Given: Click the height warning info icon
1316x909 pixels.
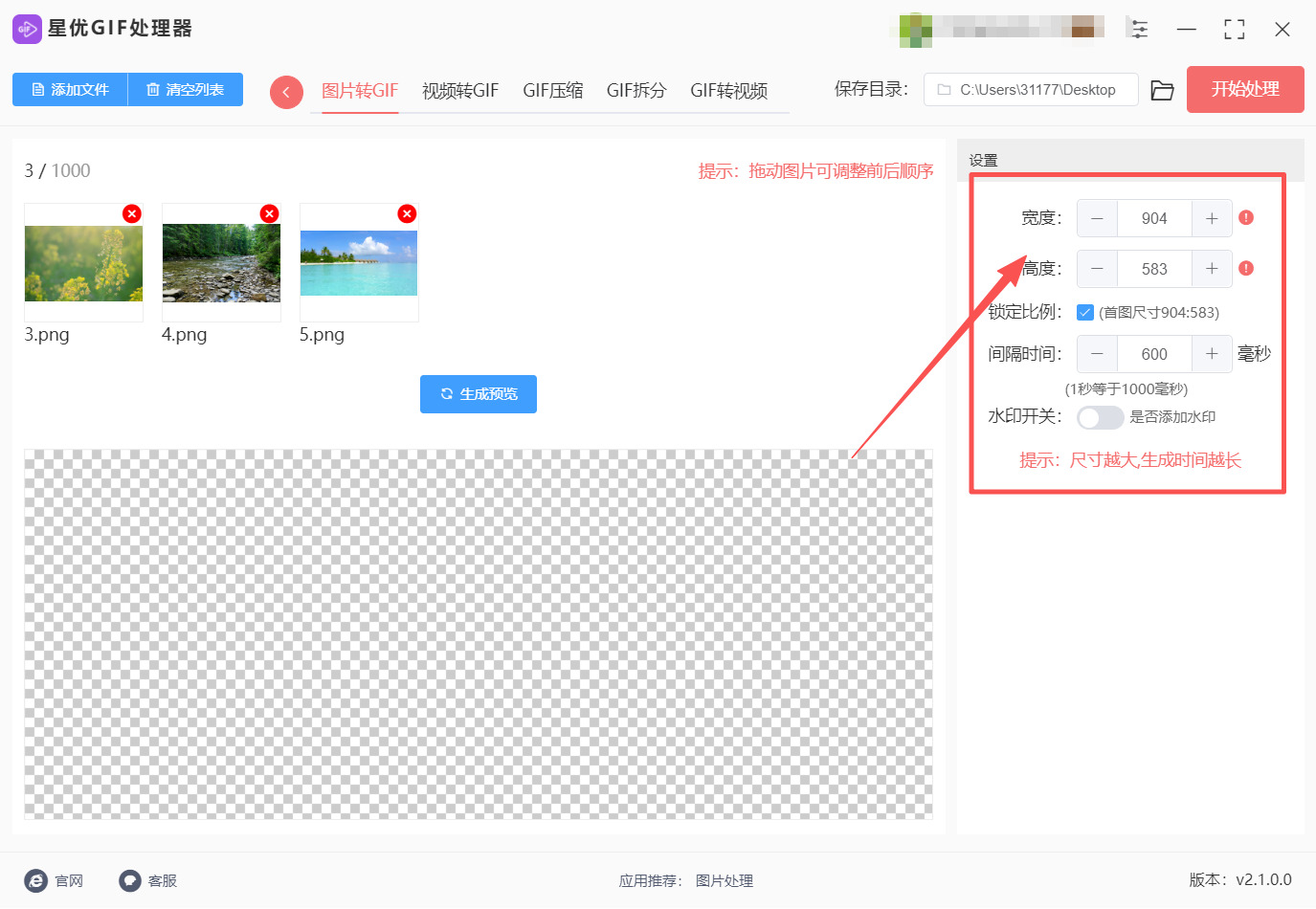Looking at the screenshot, I should tap(1246, 269).
